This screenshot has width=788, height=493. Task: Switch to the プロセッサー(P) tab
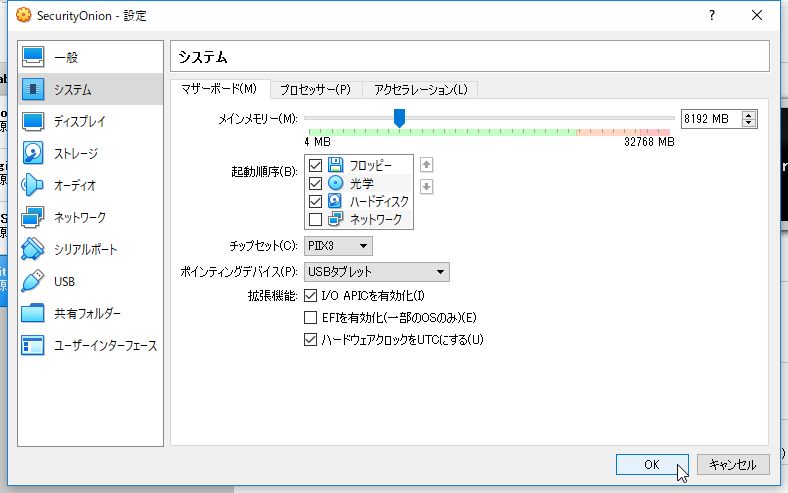[x=315, y=89]
